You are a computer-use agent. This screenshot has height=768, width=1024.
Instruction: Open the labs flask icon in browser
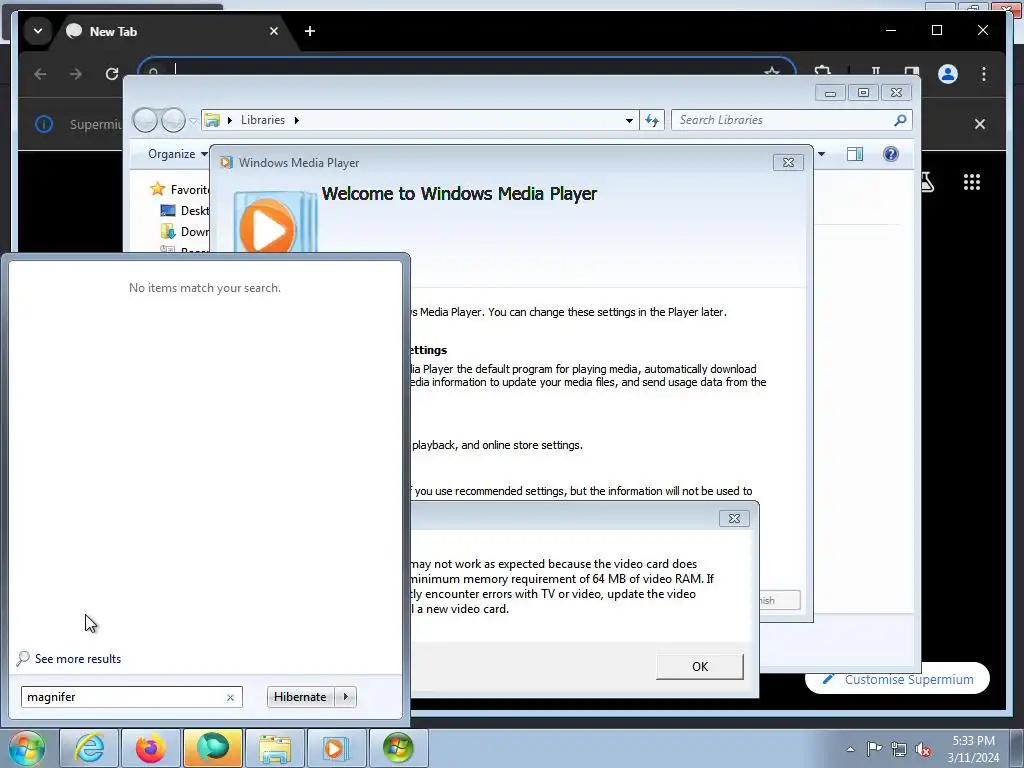coord(927,182)
